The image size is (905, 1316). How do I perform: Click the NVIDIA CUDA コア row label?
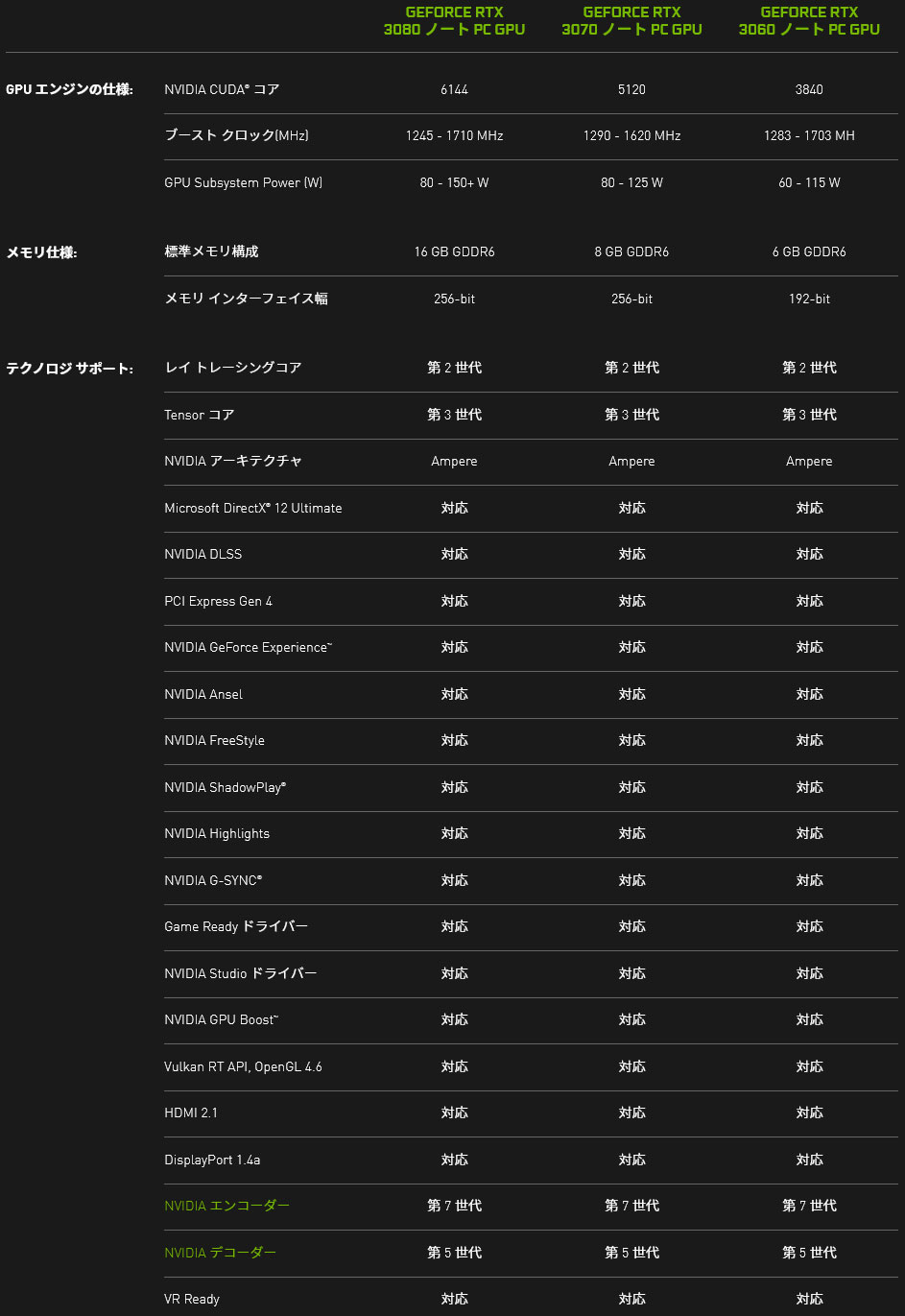[x=222, y=89]
